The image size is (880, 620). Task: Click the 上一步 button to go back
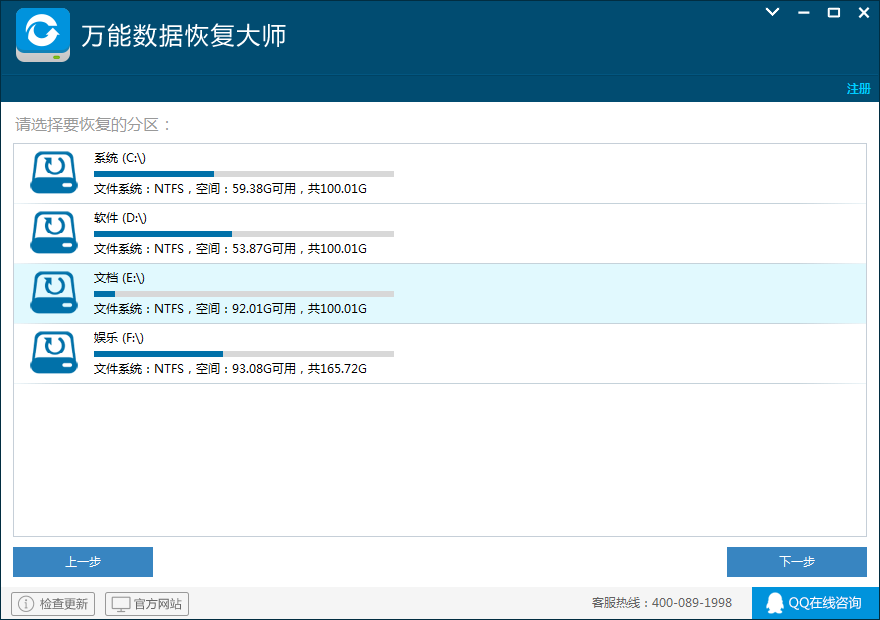pyautogui.click(x=82, y=562)
